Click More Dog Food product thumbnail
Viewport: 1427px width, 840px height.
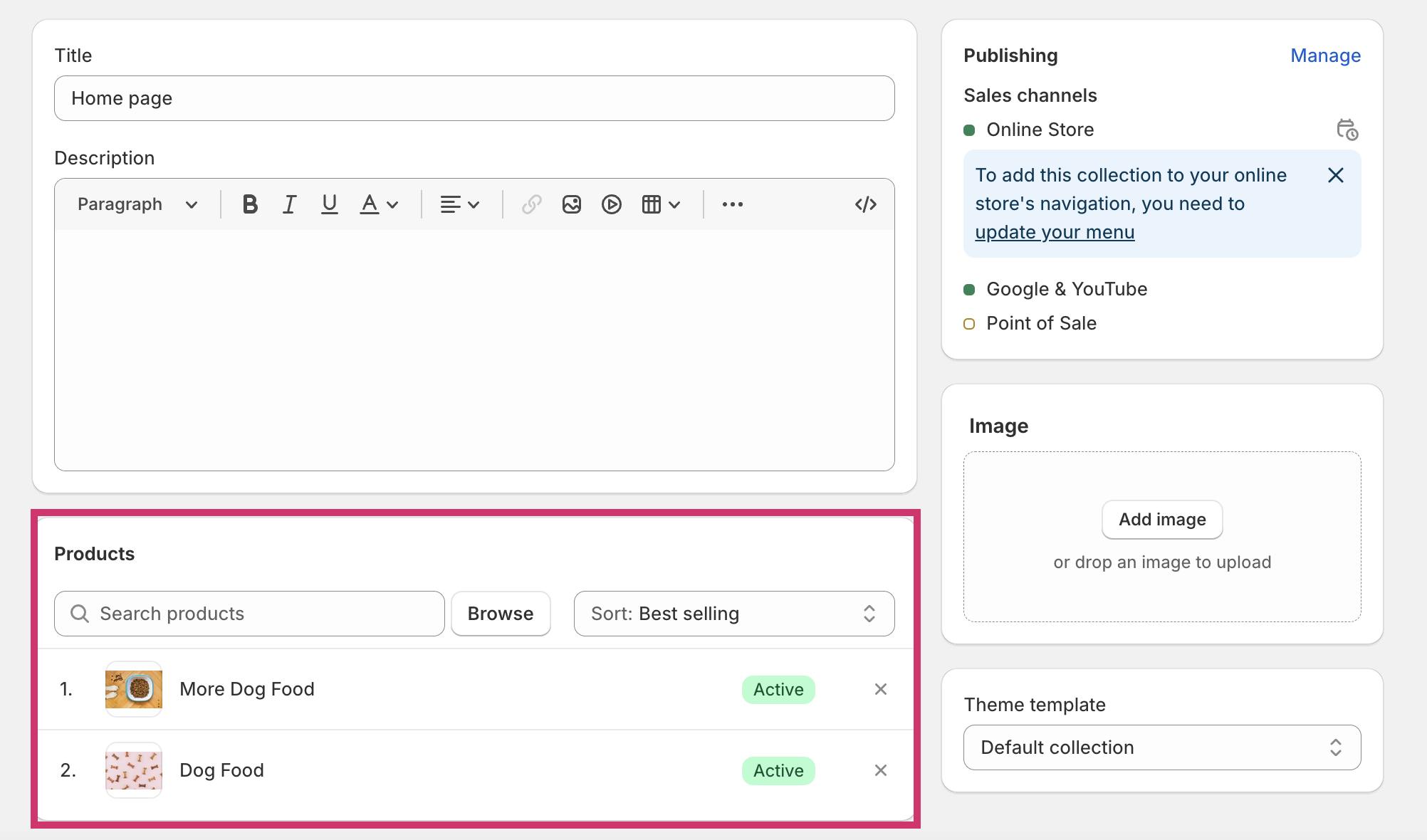pos(134,689)
